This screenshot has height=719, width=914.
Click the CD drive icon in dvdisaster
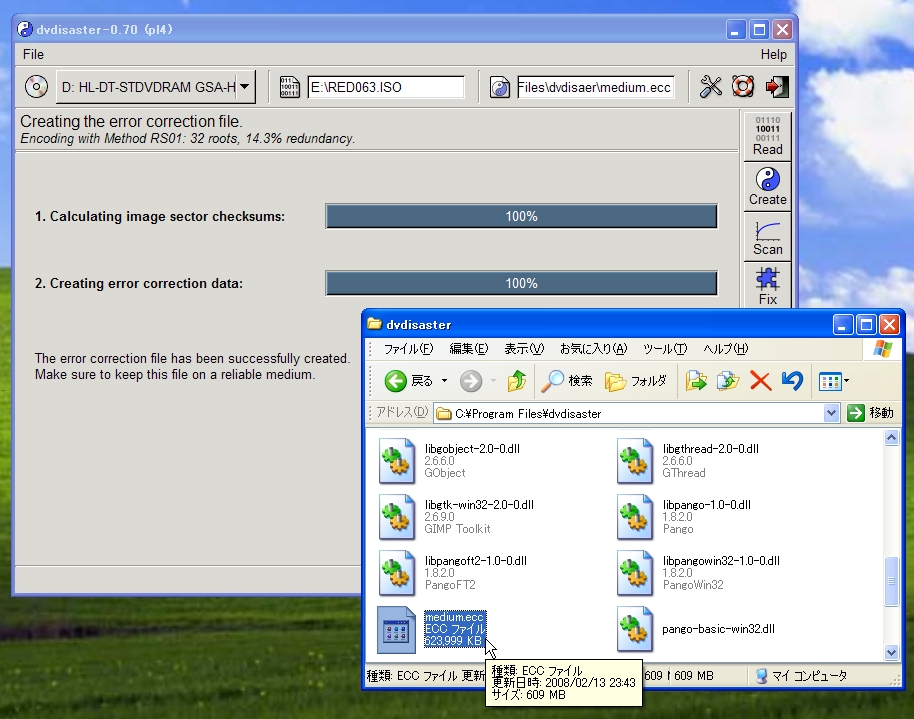click(36, 87)
